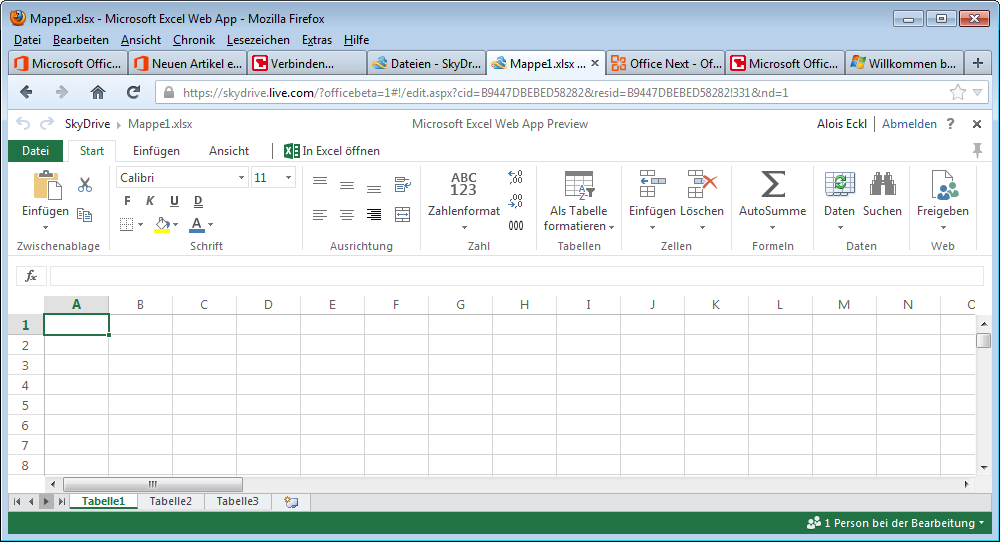Image resolution: width=1000 pixels, height=542 pixels.
Task: Open the green Datei tab
Action: [x=36, y=150]
